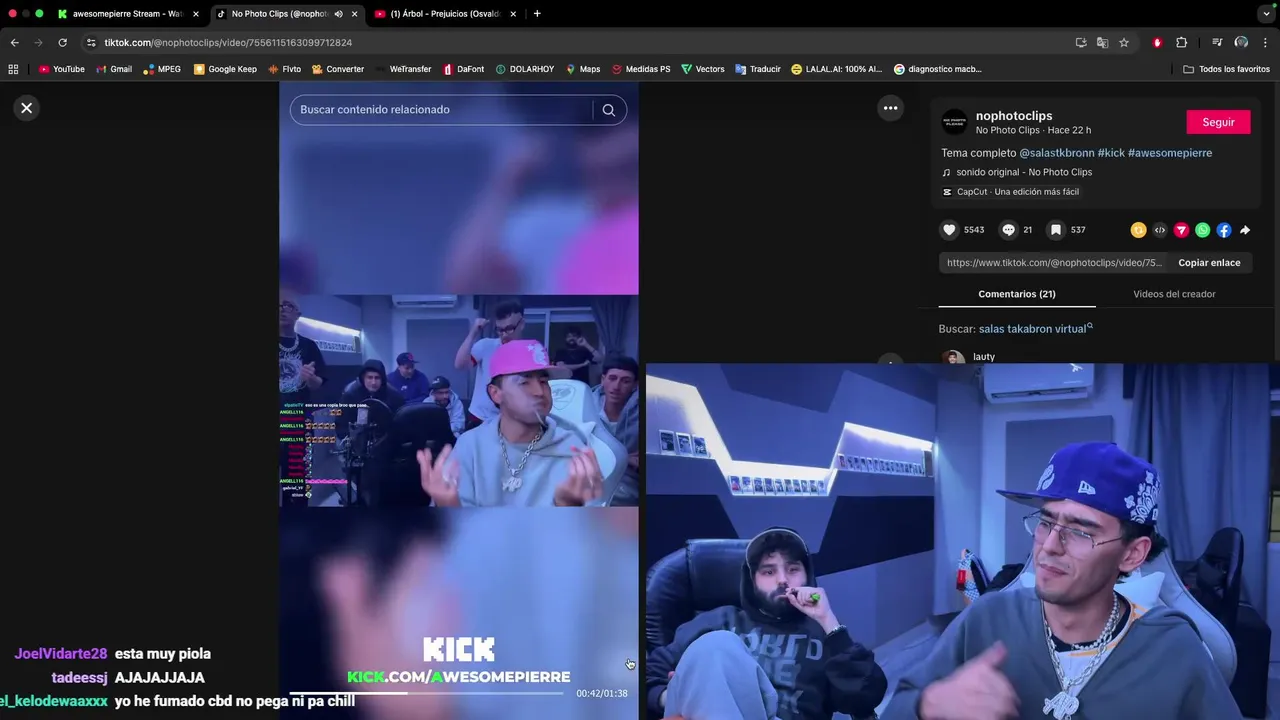Open sonido original - No Photo Clips
Viewport: 1280px width, 720px height.
click(x=1024, y=172)
